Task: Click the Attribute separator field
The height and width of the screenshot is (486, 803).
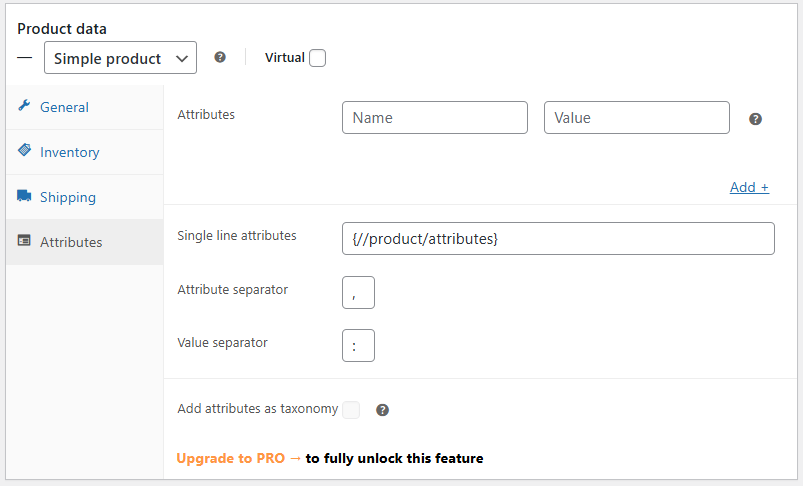Action: pyautogui.click(x=358, y=293)
